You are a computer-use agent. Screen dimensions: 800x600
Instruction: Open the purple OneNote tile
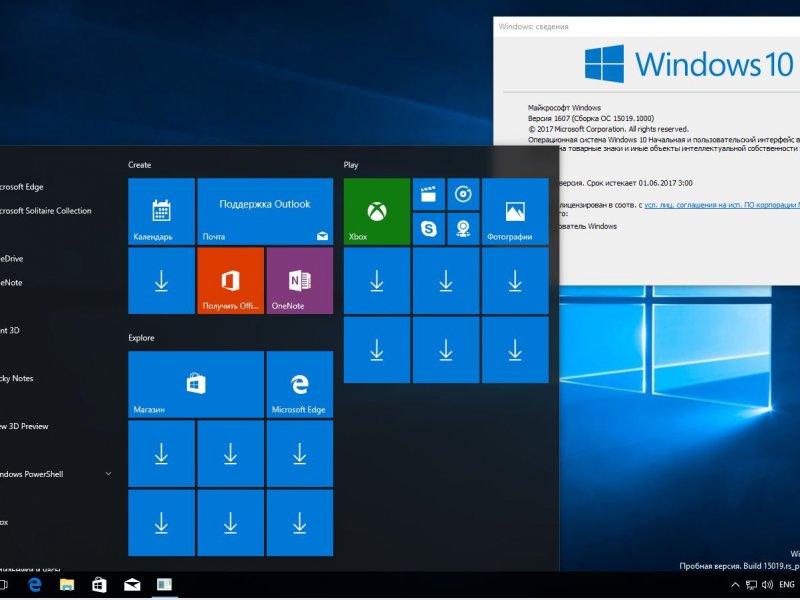pyautogui.click(x=299, y=281)
